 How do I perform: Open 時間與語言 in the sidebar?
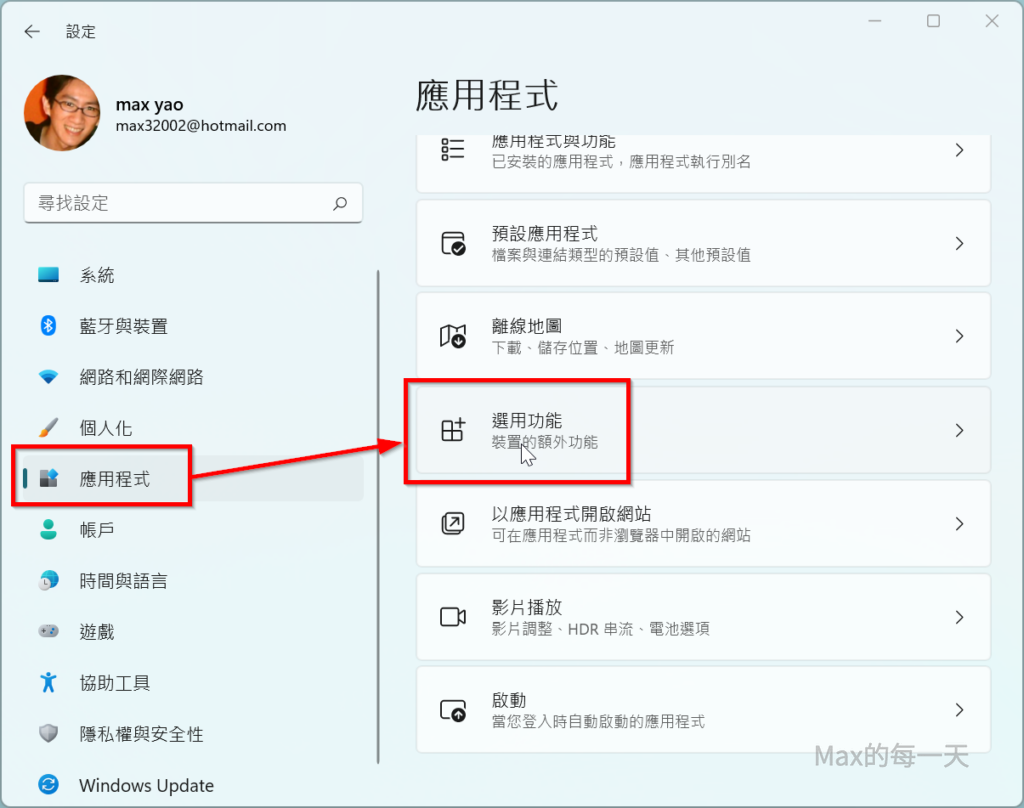[x=123, y=581]
